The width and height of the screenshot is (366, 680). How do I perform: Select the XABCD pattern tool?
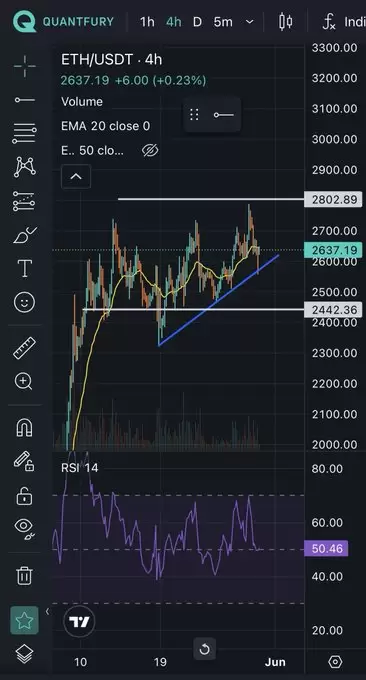point(25,167)
